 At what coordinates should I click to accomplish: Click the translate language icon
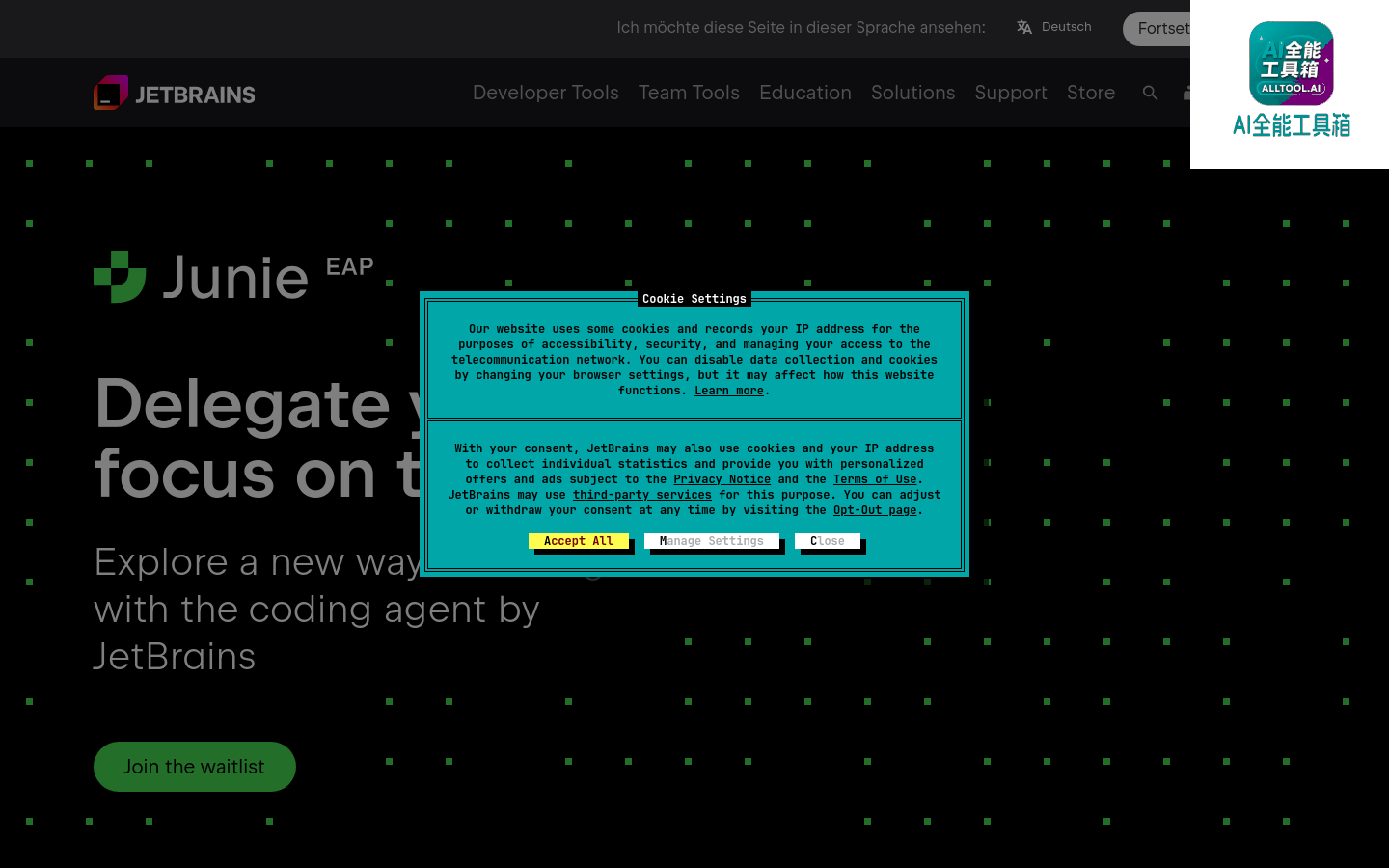(1024, 27)
